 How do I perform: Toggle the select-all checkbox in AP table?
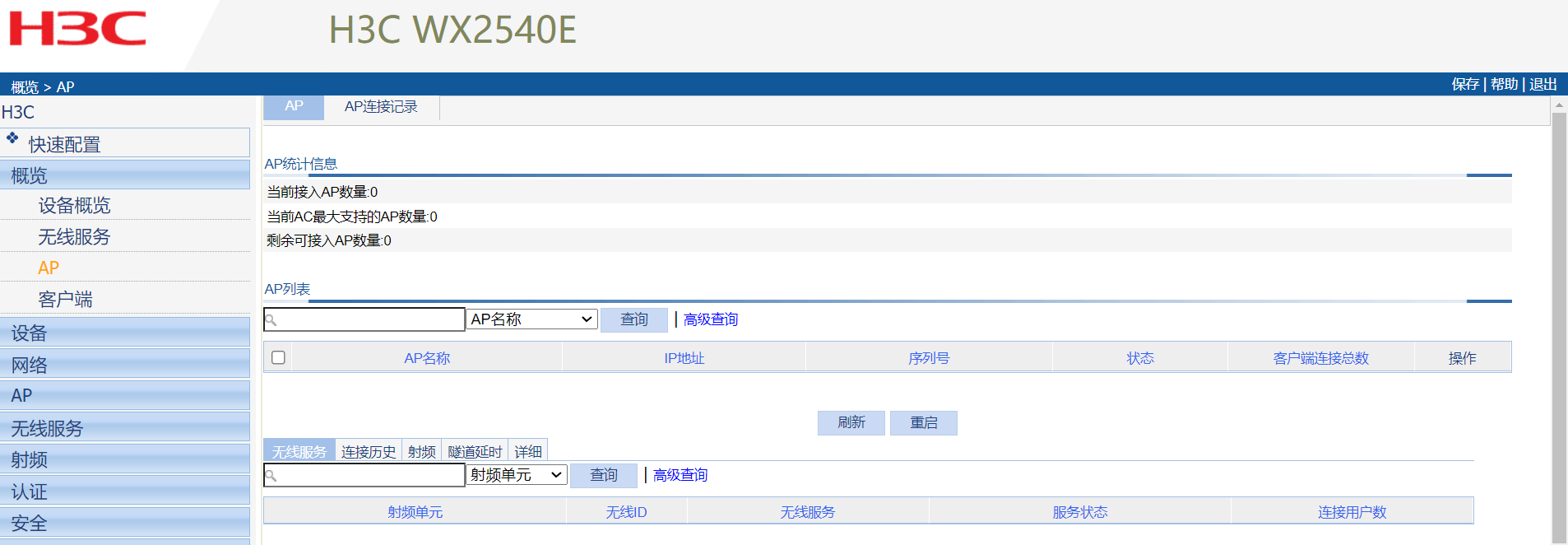pos(278,357)
